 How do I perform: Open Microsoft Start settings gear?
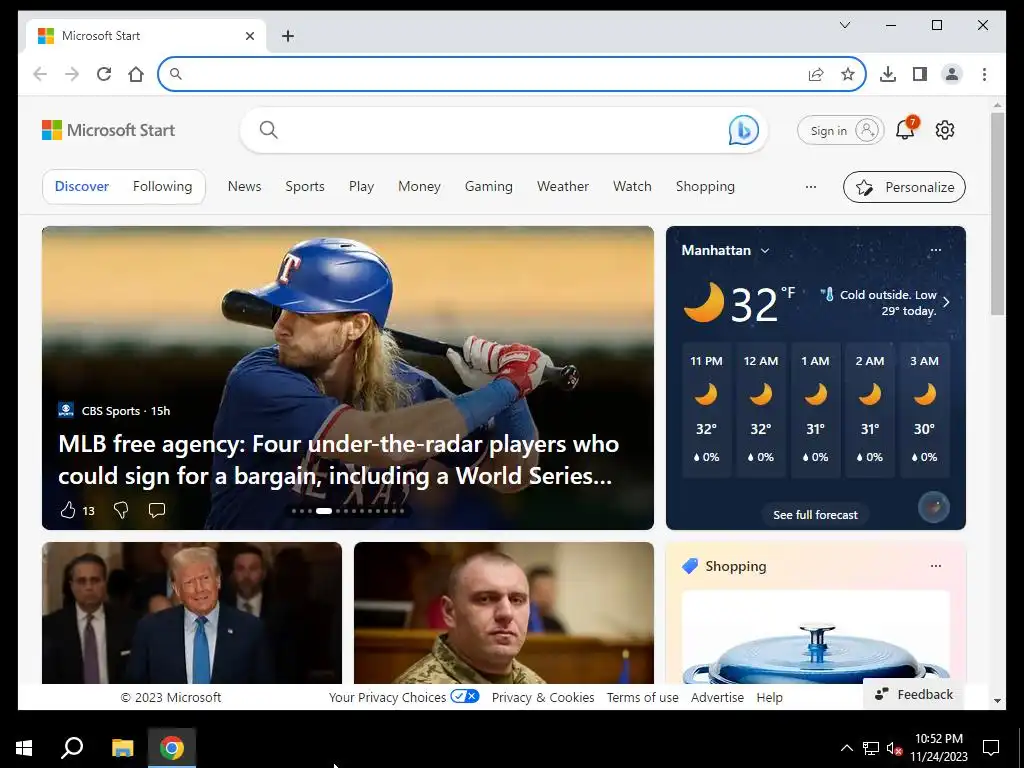coord(945,131)
